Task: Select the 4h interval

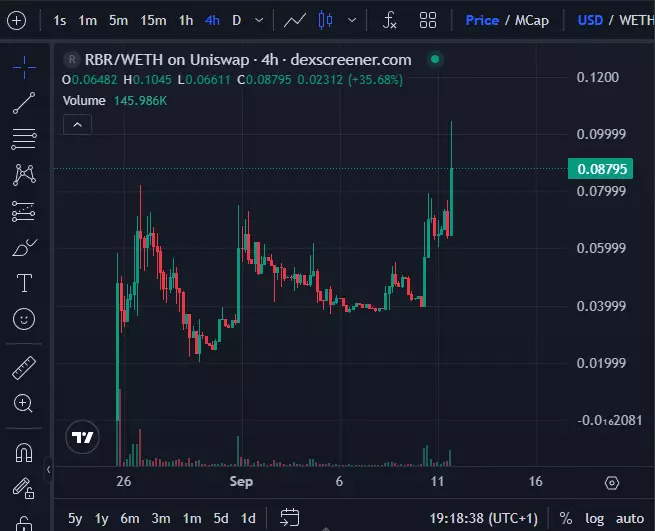Action: 212,20
